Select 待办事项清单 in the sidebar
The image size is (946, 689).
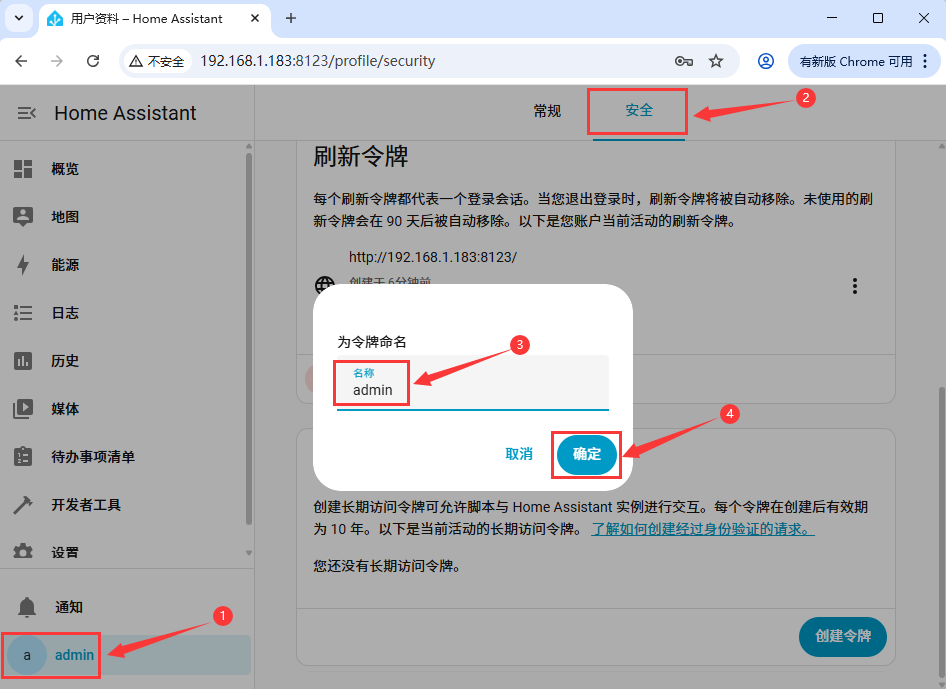(93, 457)
